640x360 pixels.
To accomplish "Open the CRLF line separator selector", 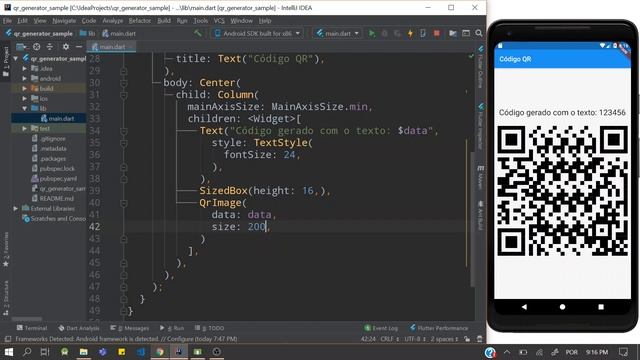I will pyautogui.click(x=390, y=339).
